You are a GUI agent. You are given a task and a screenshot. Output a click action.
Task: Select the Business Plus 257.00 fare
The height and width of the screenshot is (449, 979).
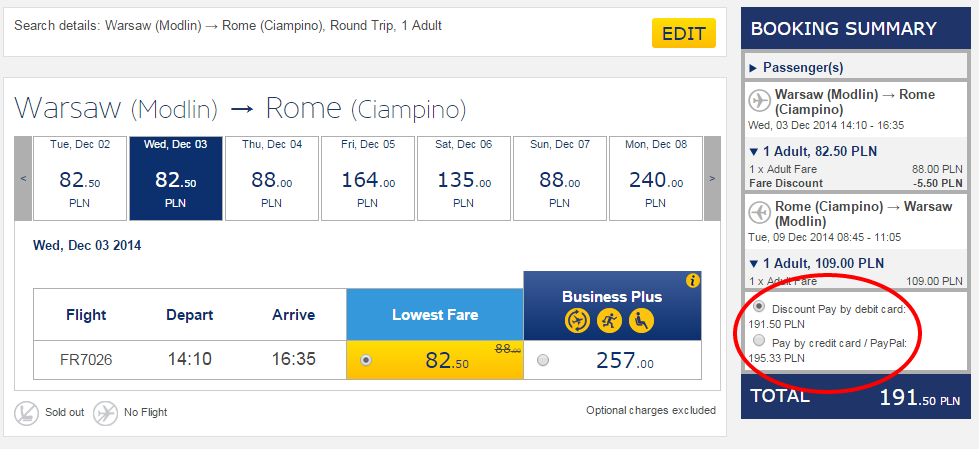(543, 360)
